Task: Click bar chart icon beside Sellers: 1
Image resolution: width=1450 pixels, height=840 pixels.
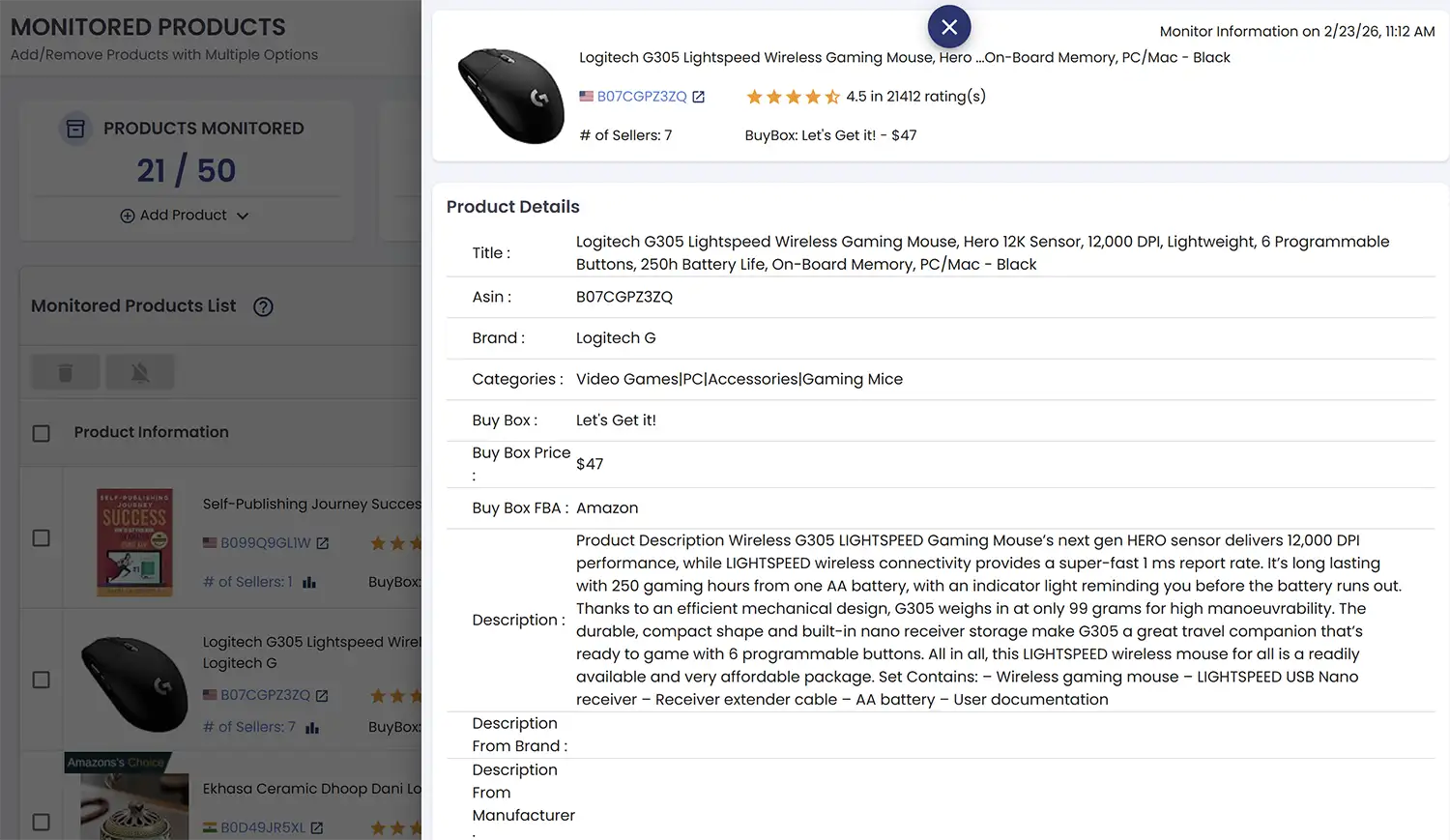Action: point(309,582)
